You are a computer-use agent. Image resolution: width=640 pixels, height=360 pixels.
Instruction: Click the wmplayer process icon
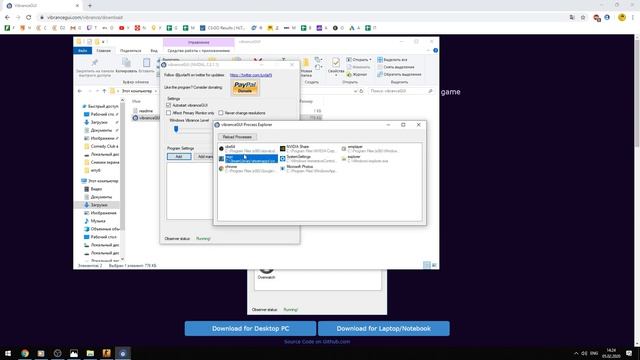click(344, 149)
